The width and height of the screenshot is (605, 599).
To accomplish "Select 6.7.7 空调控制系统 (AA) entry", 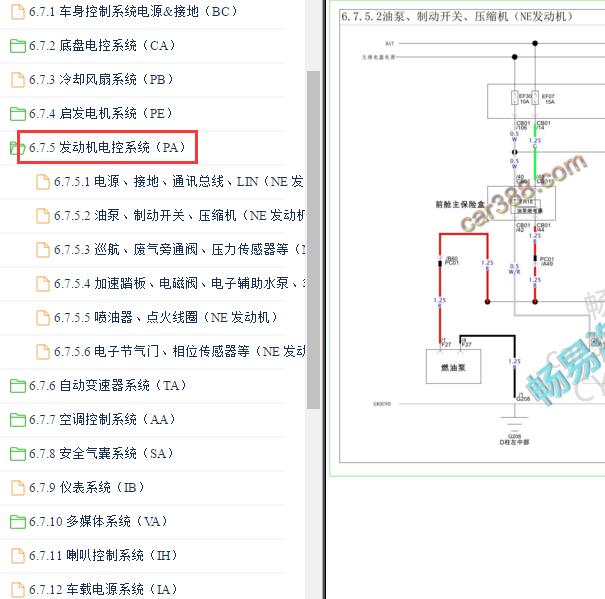I will [x=102, y=419].
